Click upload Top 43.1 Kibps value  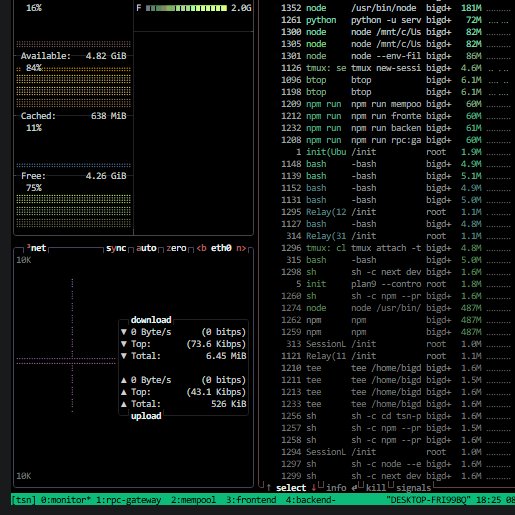click(x=216, y=392)
